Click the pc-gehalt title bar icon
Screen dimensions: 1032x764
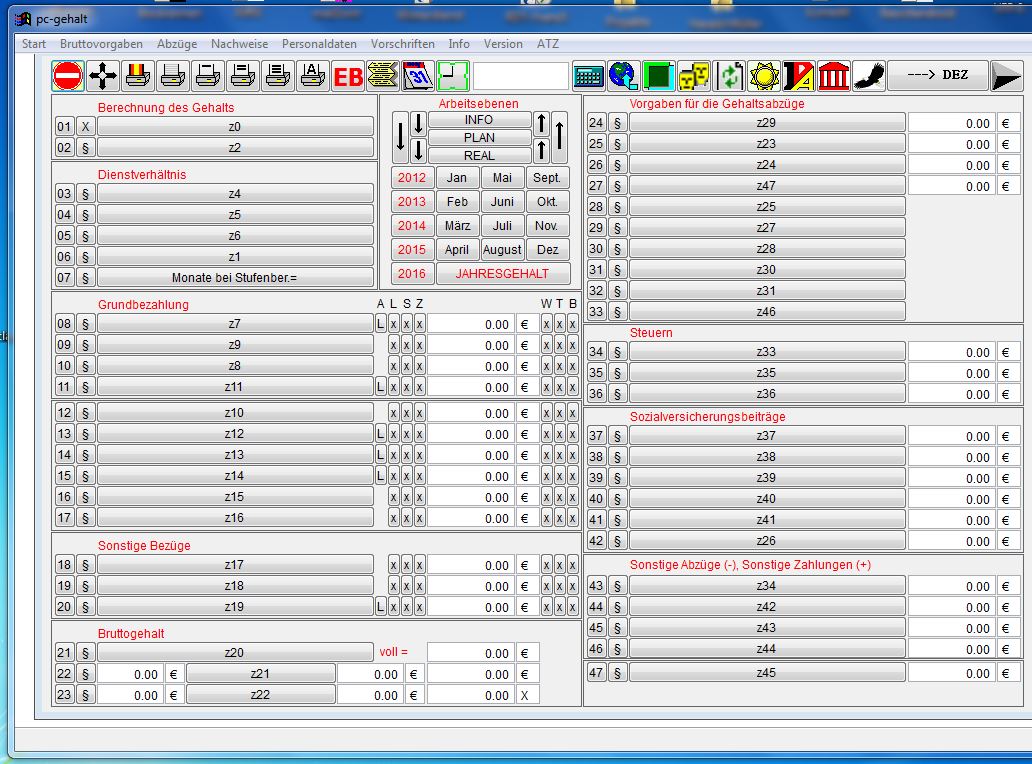24,19
